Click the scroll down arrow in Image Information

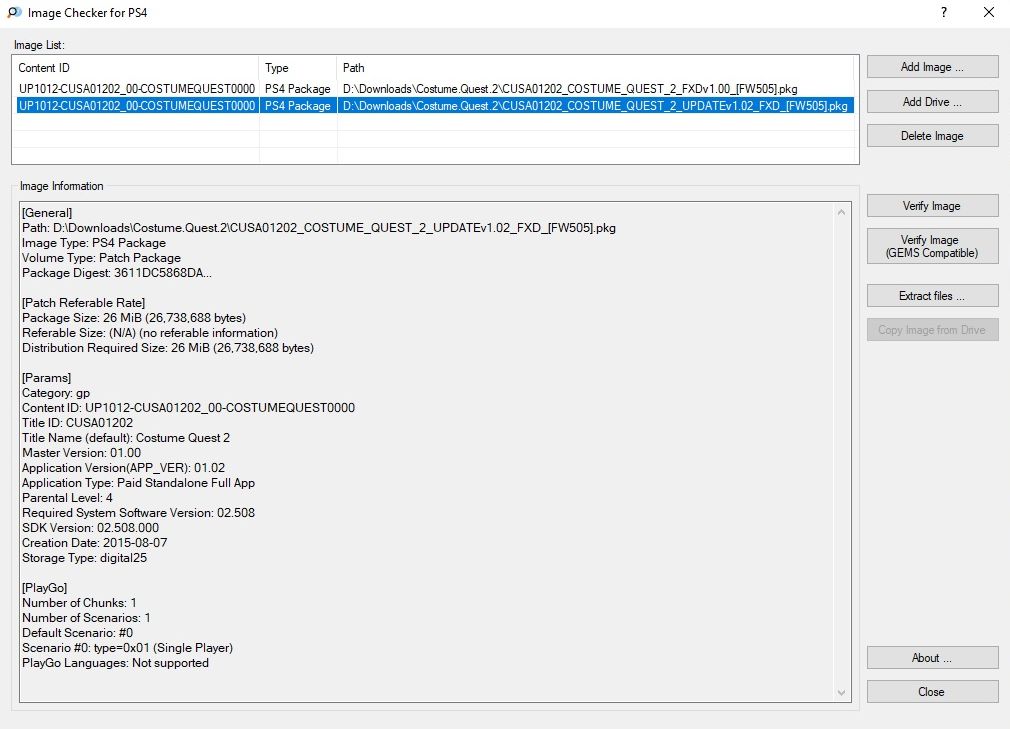tap(841, 693)
